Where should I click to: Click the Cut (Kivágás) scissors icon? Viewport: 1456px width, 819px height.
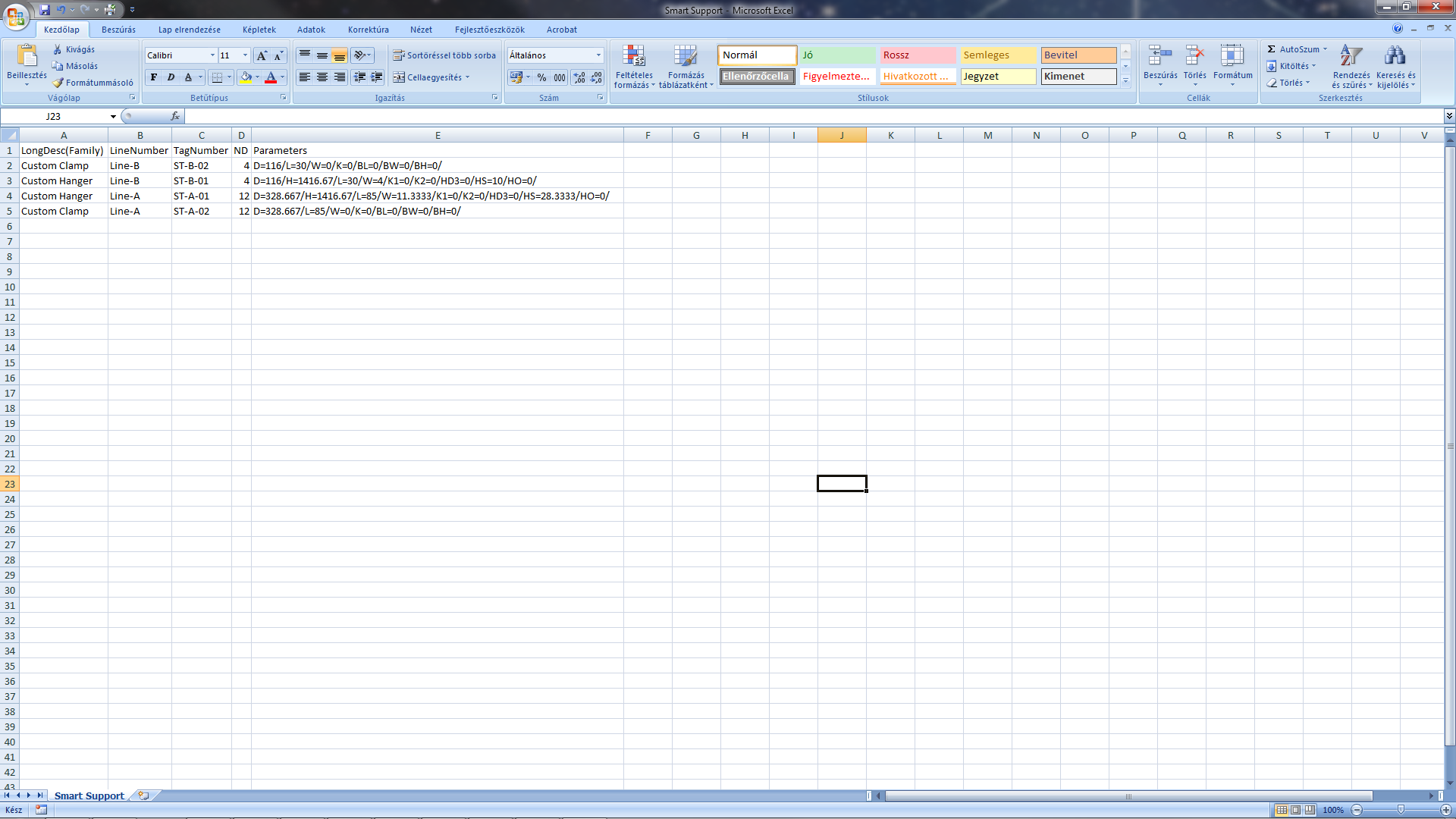point(58,49)
